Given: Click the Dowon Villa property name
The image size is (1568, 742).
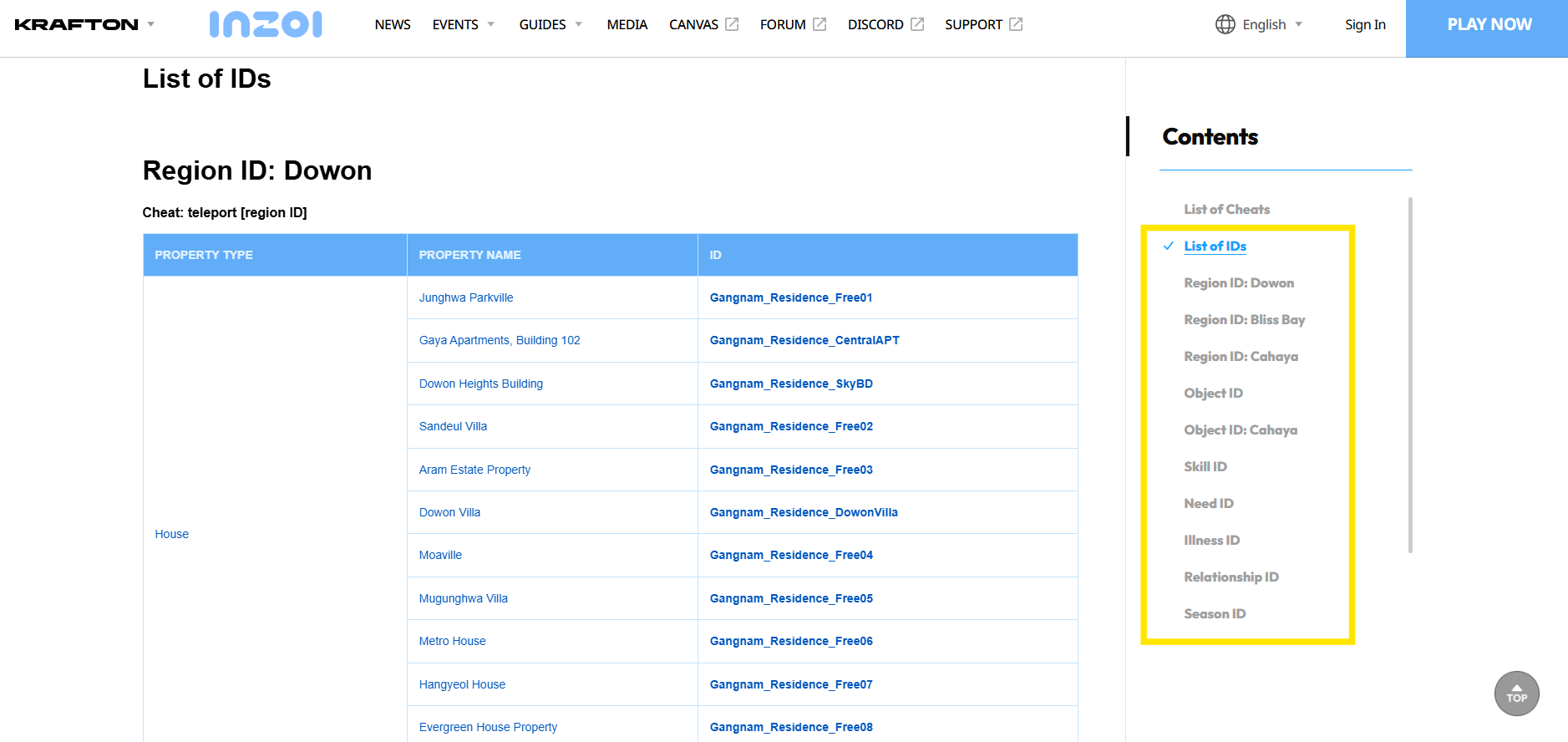Looking at the screenshot, I should (x=449, y=512).
